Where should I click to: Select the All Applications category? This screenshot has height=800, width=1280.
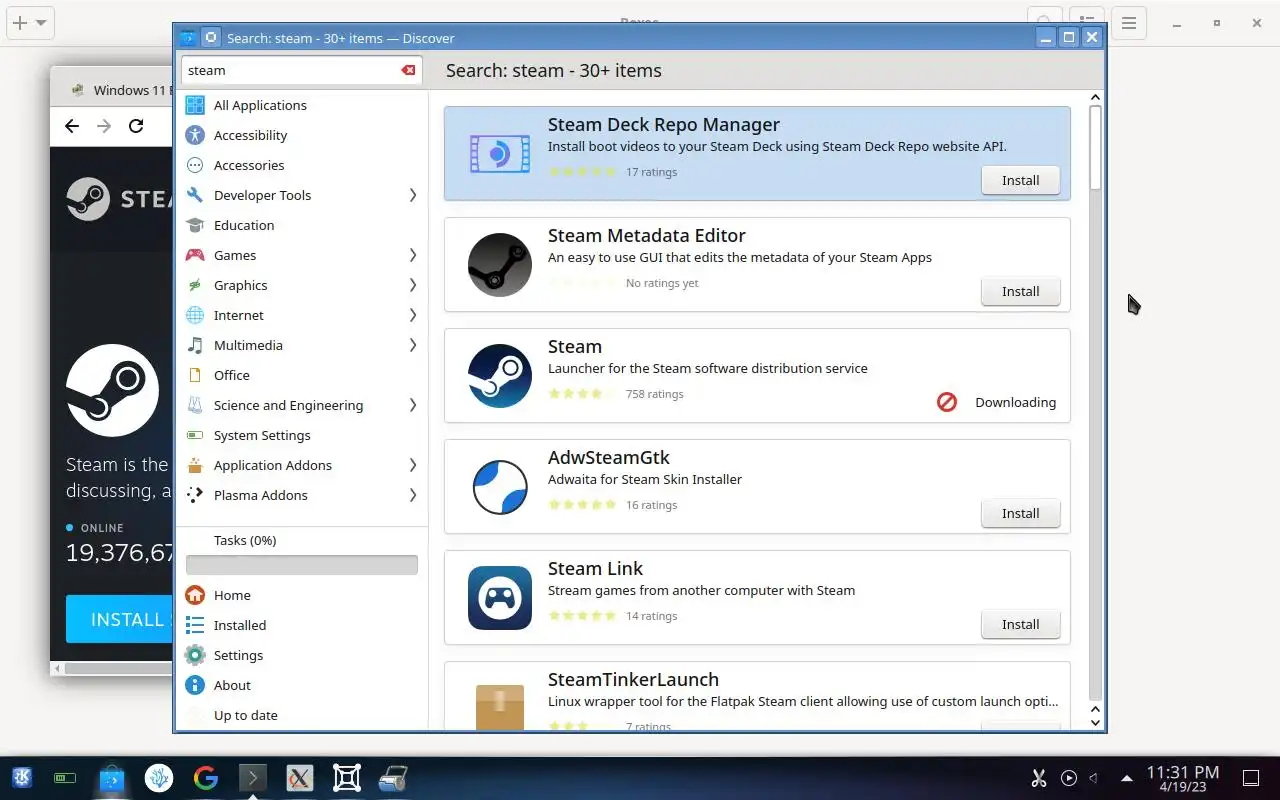[301, 105]
